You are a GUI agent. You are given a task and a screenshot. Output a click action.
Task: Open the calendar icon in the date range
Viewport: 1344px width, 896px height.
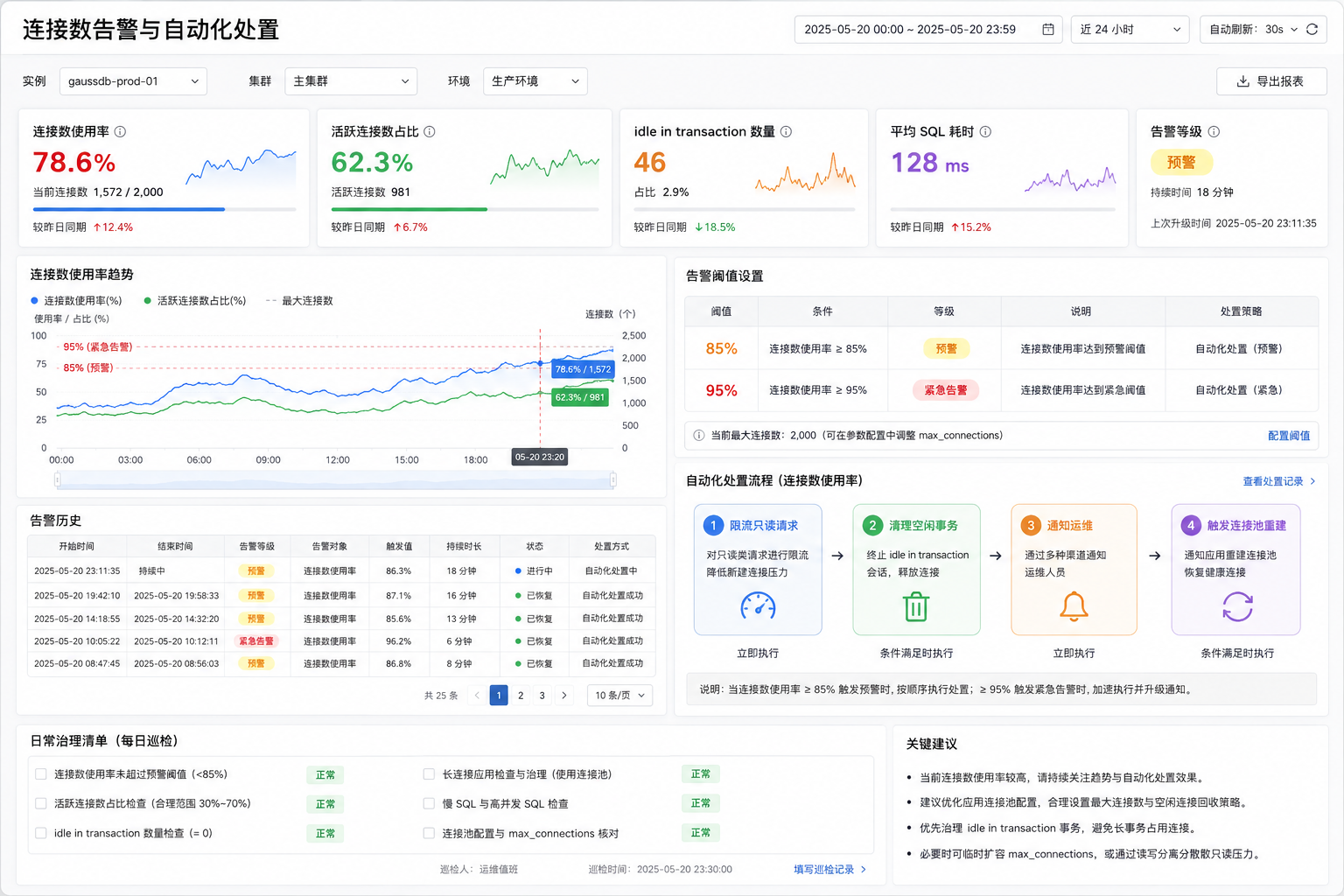[1047, 30]
